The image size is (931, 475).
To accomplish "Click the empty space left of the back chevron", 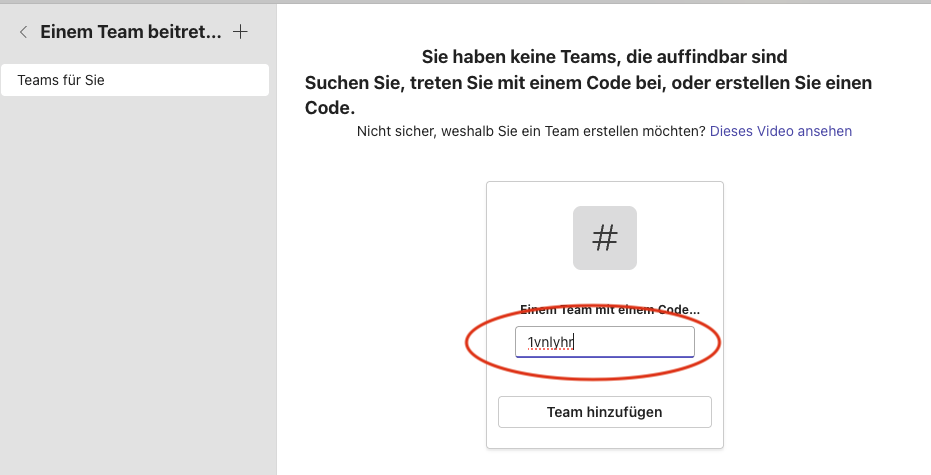I will [x=8, y=32].
